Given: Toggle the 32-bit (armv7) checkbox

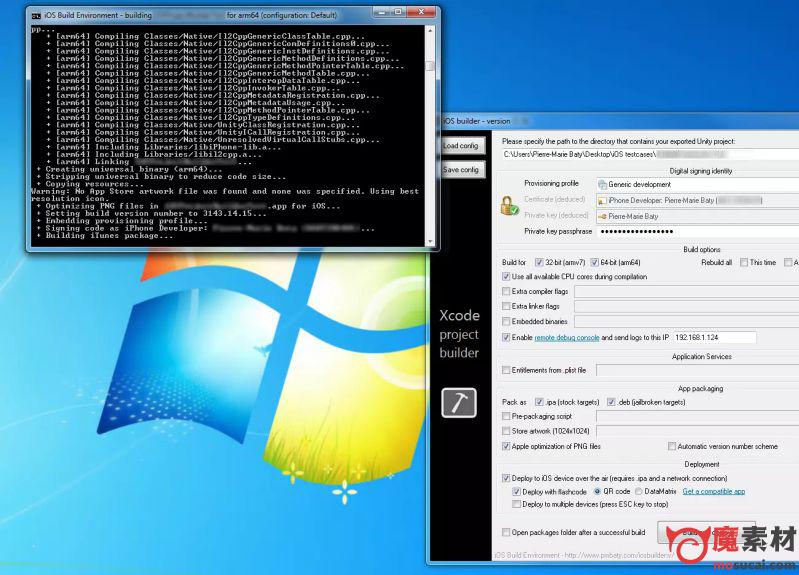Looking at the screenshot, I should click(x=539, y=263).
